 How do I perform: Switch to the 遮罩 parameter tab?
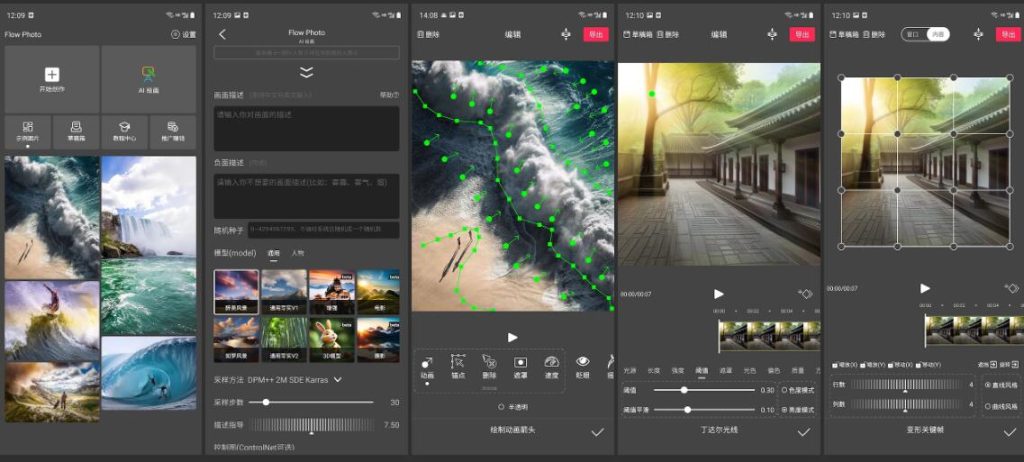coord(726,370)
